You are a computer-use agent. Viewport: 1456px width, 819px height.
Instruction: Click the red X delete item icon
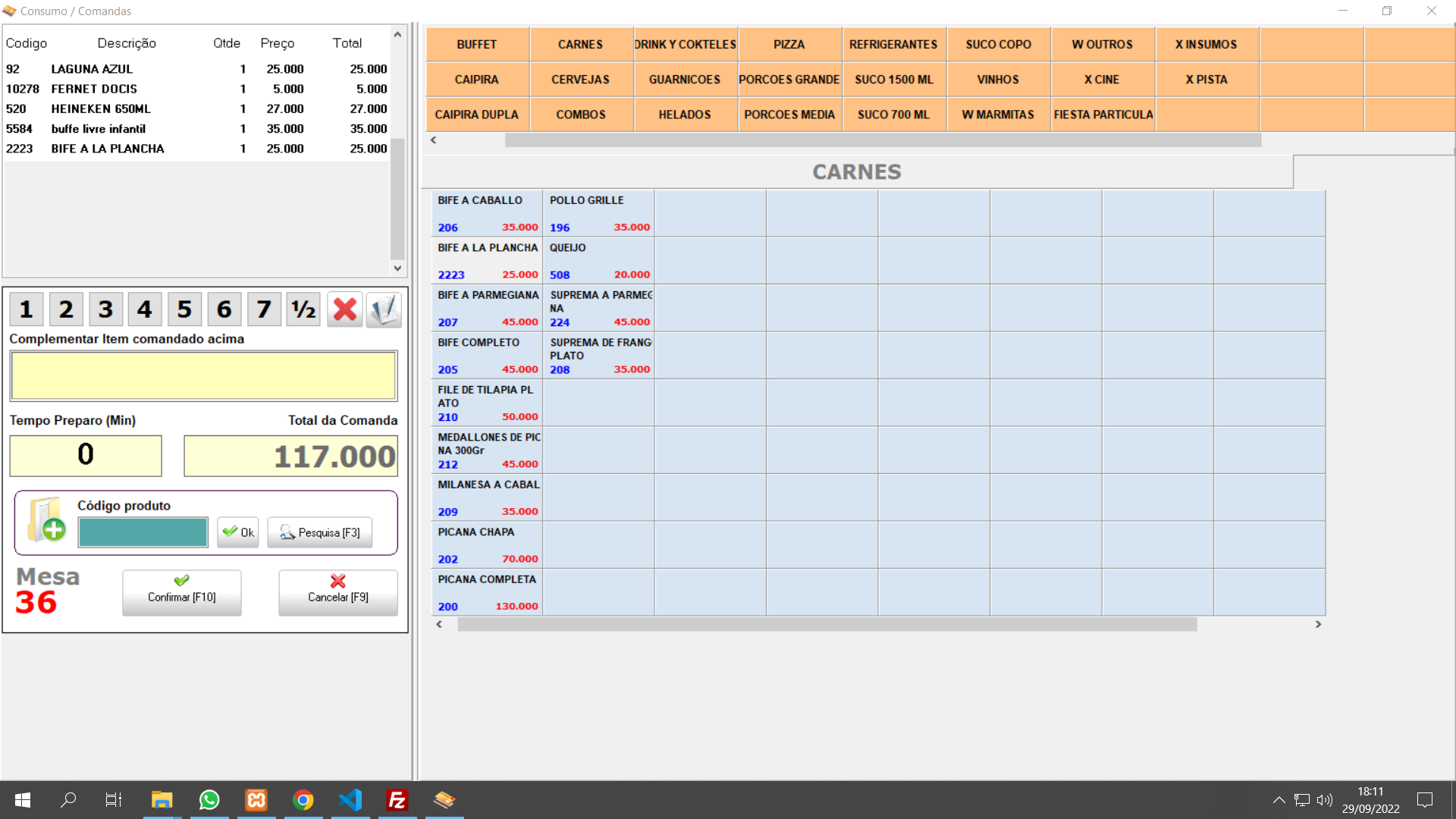coord(344,309)
